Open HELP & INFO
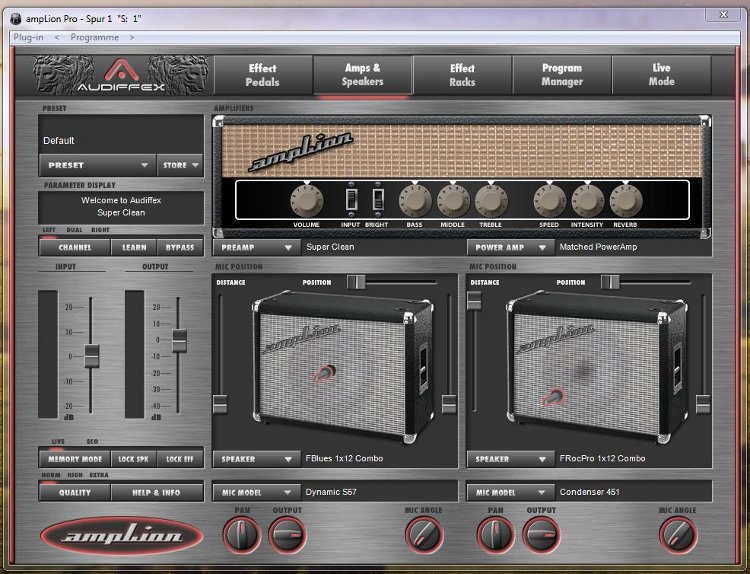 157,492
